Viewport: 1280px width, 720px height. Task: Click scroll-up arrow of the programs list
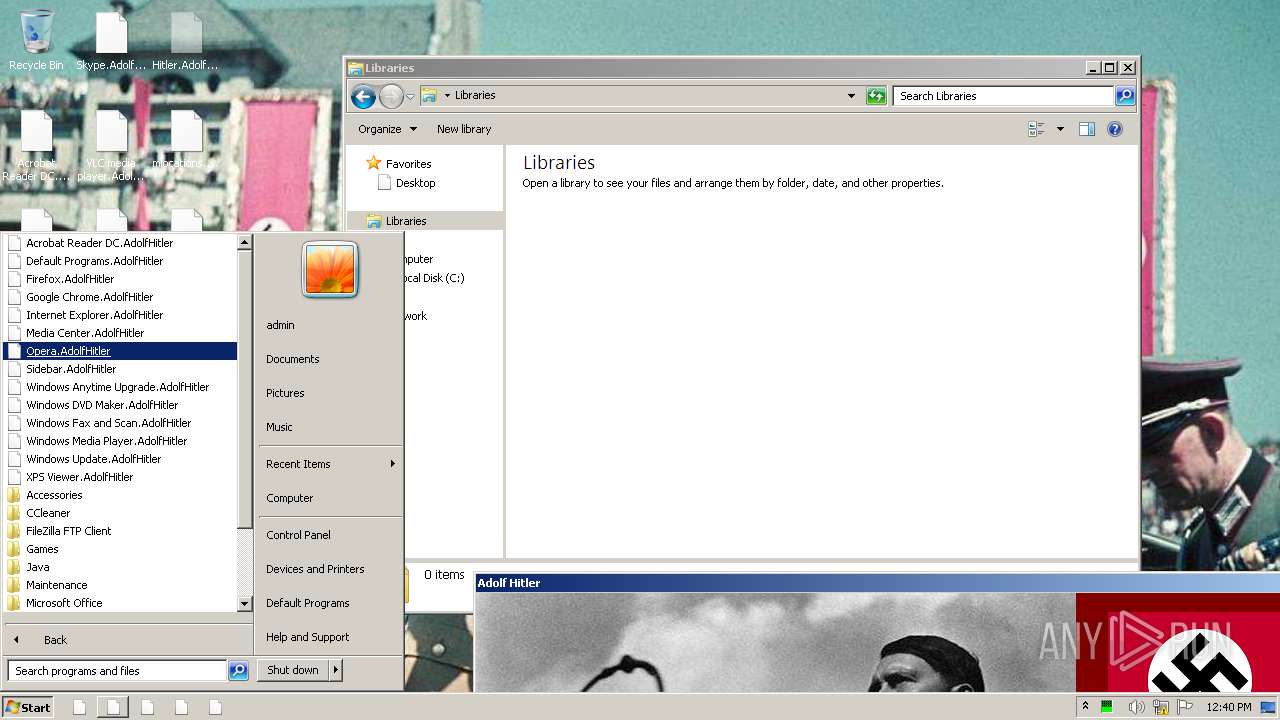click(244, 243)
